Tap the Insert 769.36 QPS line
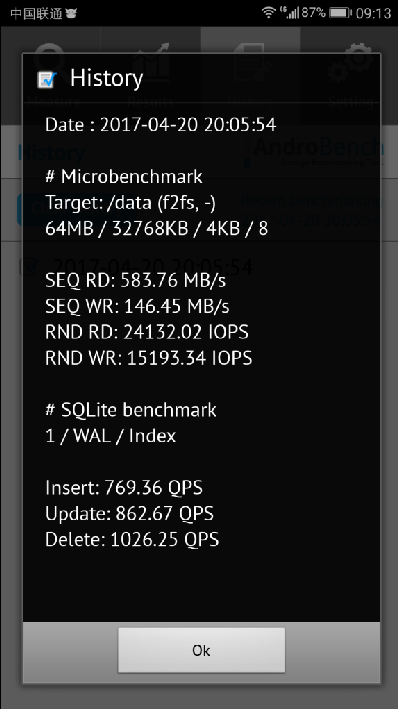The width and height of the screenshot is (398, 709). 124,487
